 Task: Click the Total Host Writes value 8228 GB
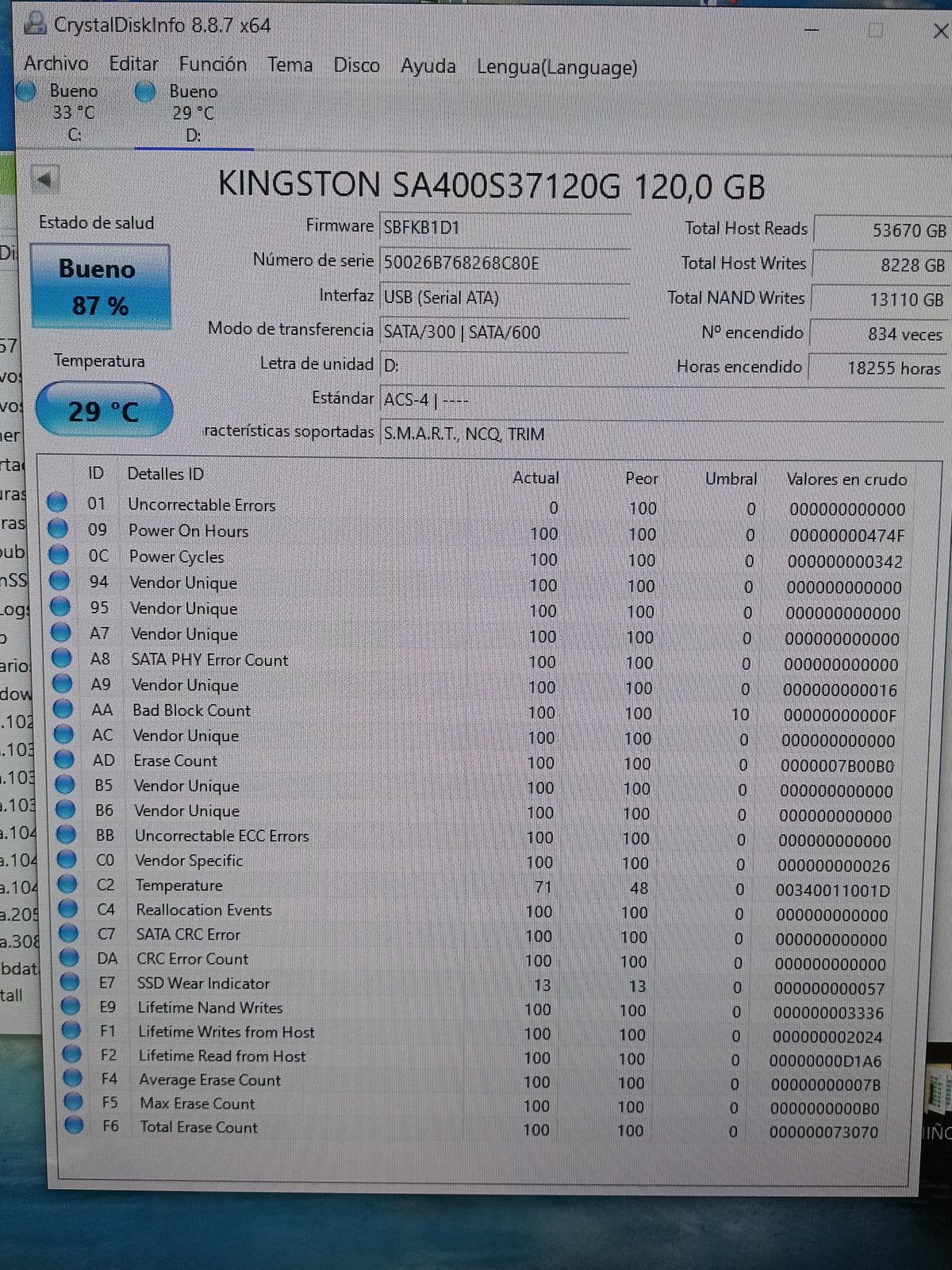[x=881, y=265]
